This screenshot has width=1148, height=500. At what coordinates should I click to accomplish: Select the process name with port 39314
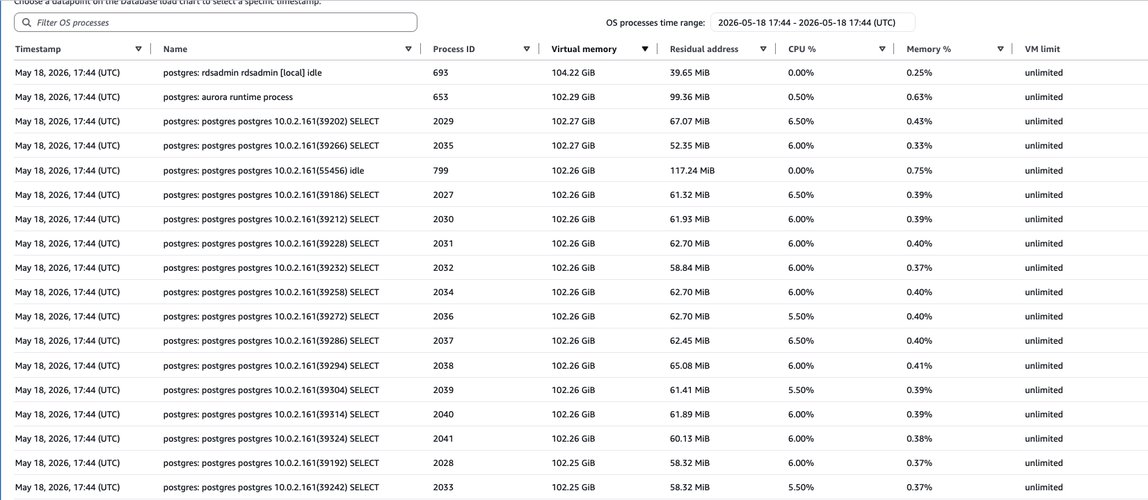(271, 414)
